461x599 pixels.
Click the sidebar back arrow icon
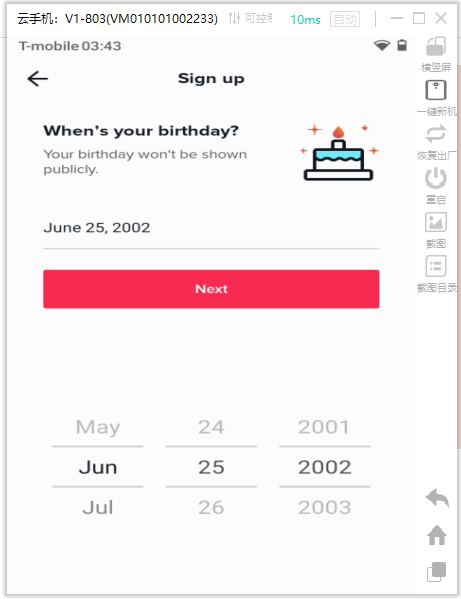coord(437,498)
